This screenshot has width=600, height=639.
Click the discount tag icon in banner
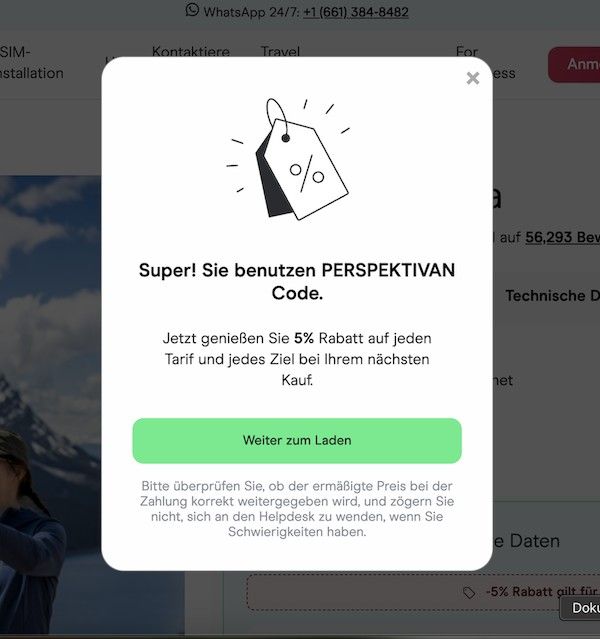pyautogui.click(x=469, y=593)
